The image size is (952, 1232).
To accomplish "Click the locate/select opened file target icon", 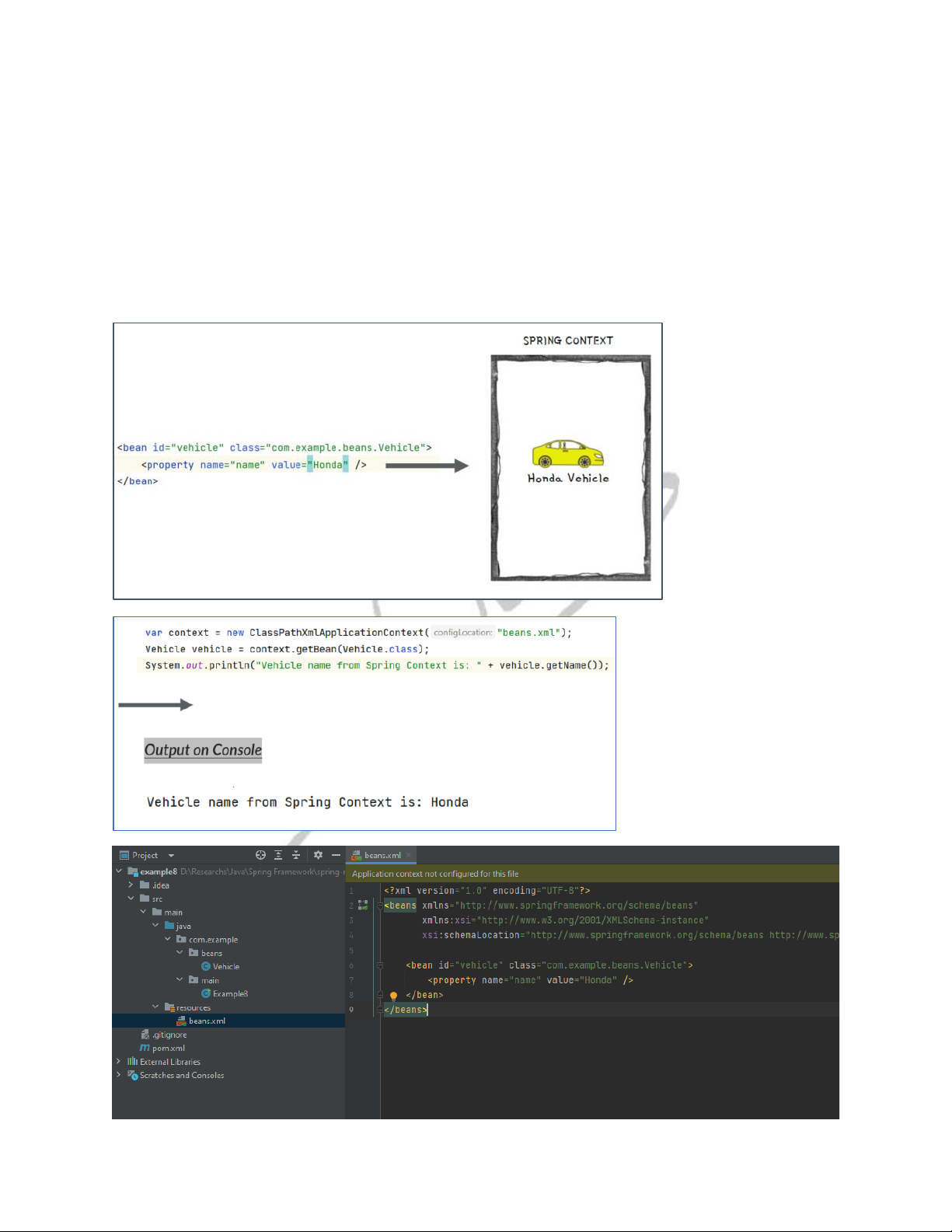I will tap(260, 855).
